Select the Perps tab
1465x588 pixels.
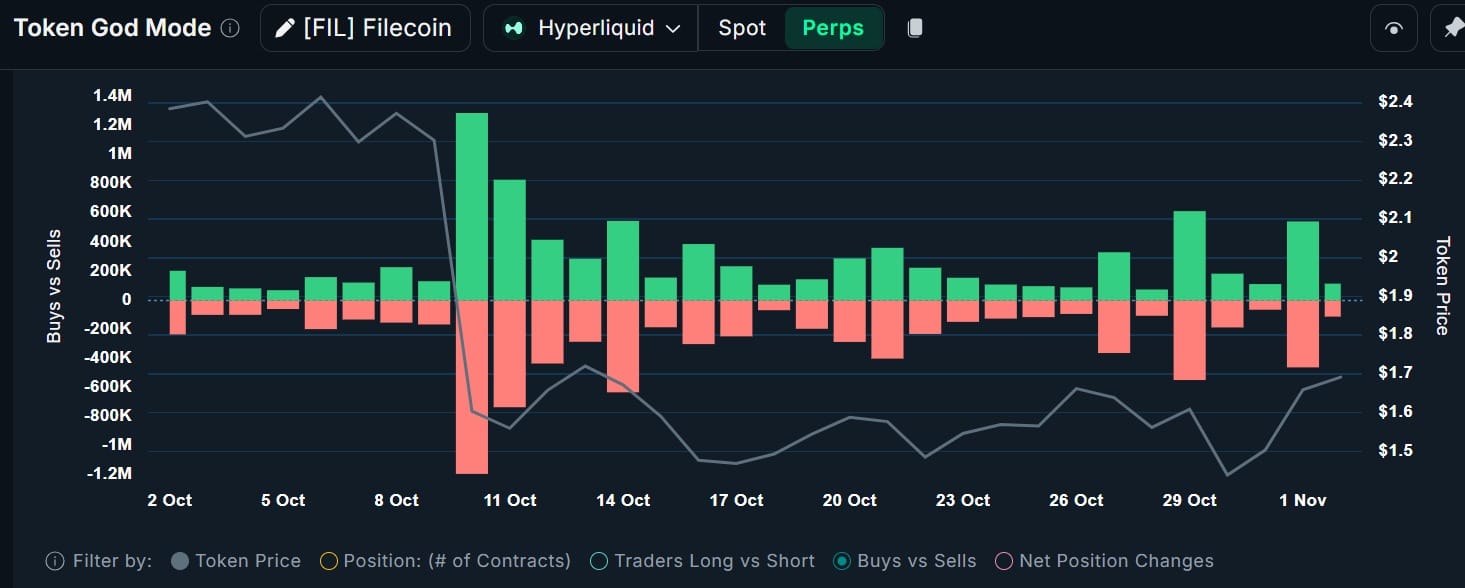[833, 27]
